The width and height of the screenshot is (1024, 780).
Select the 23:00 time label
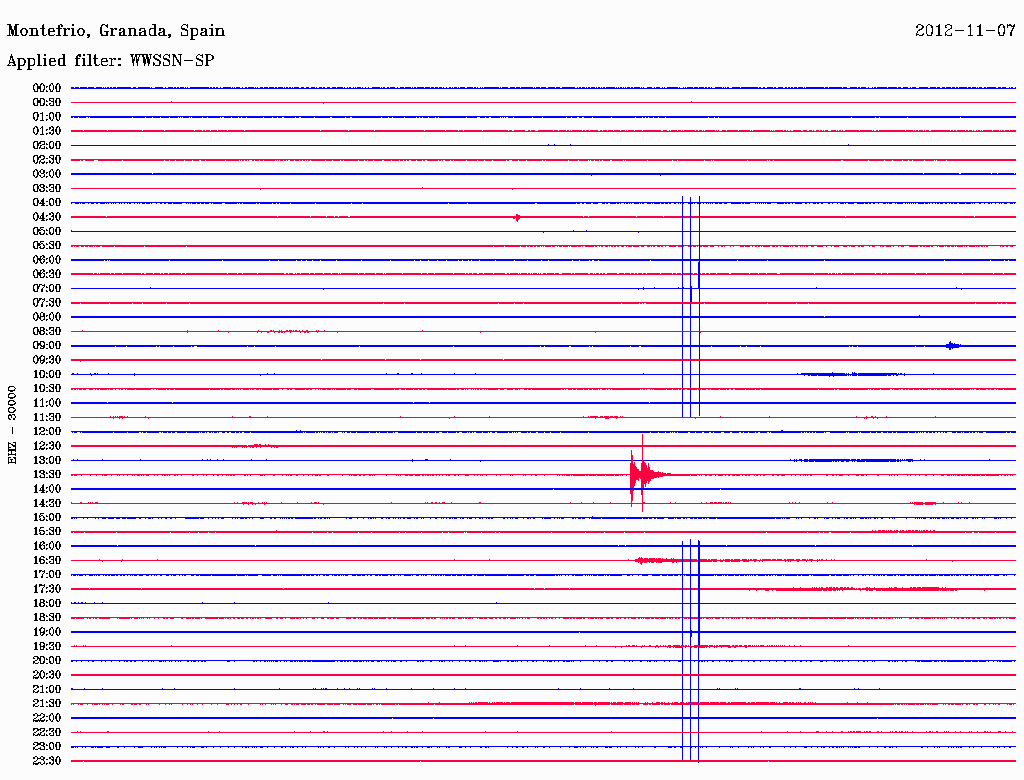[x=47, y=747]
